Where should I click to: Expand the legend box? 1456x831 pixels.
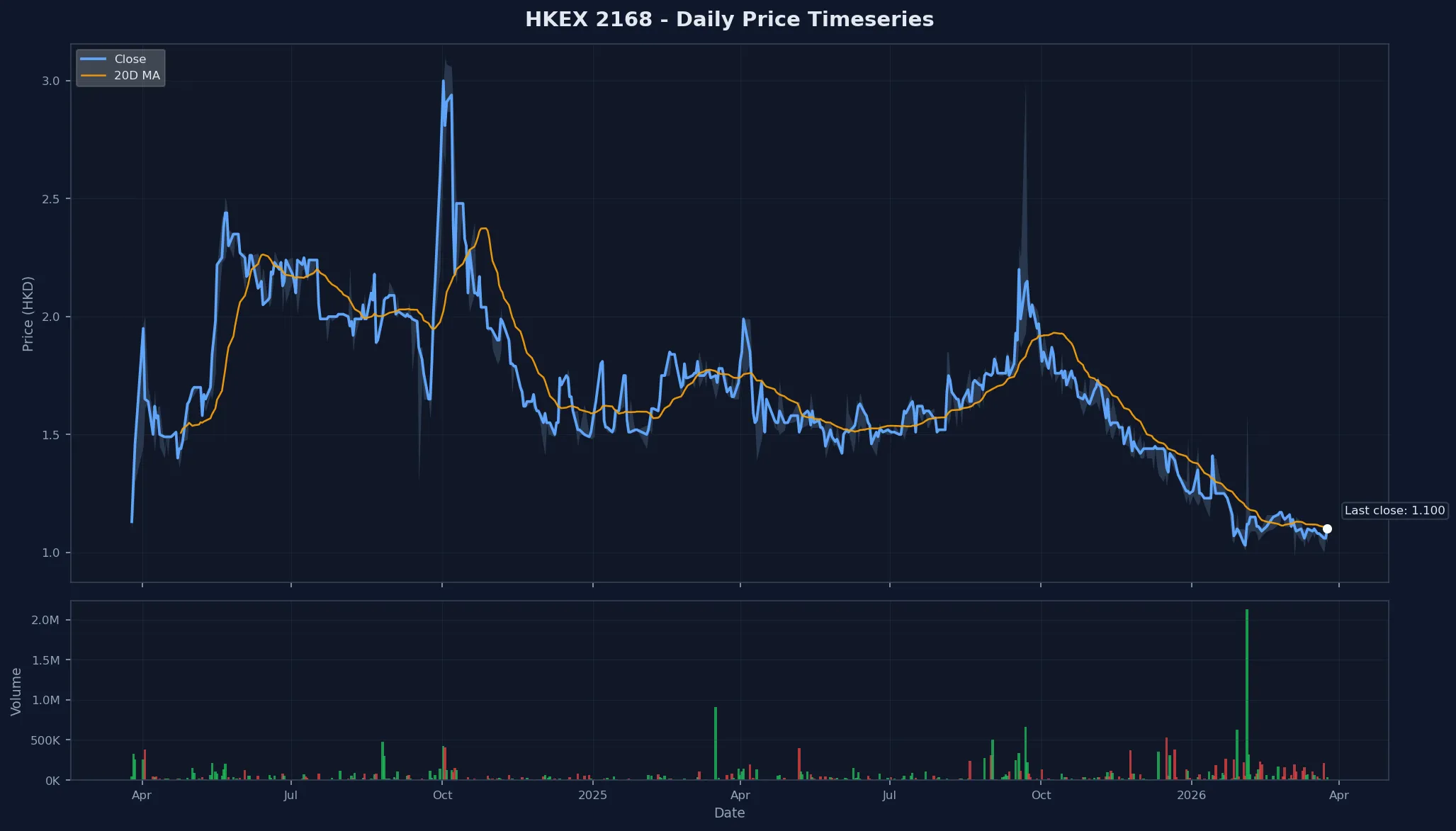[120, 67]
